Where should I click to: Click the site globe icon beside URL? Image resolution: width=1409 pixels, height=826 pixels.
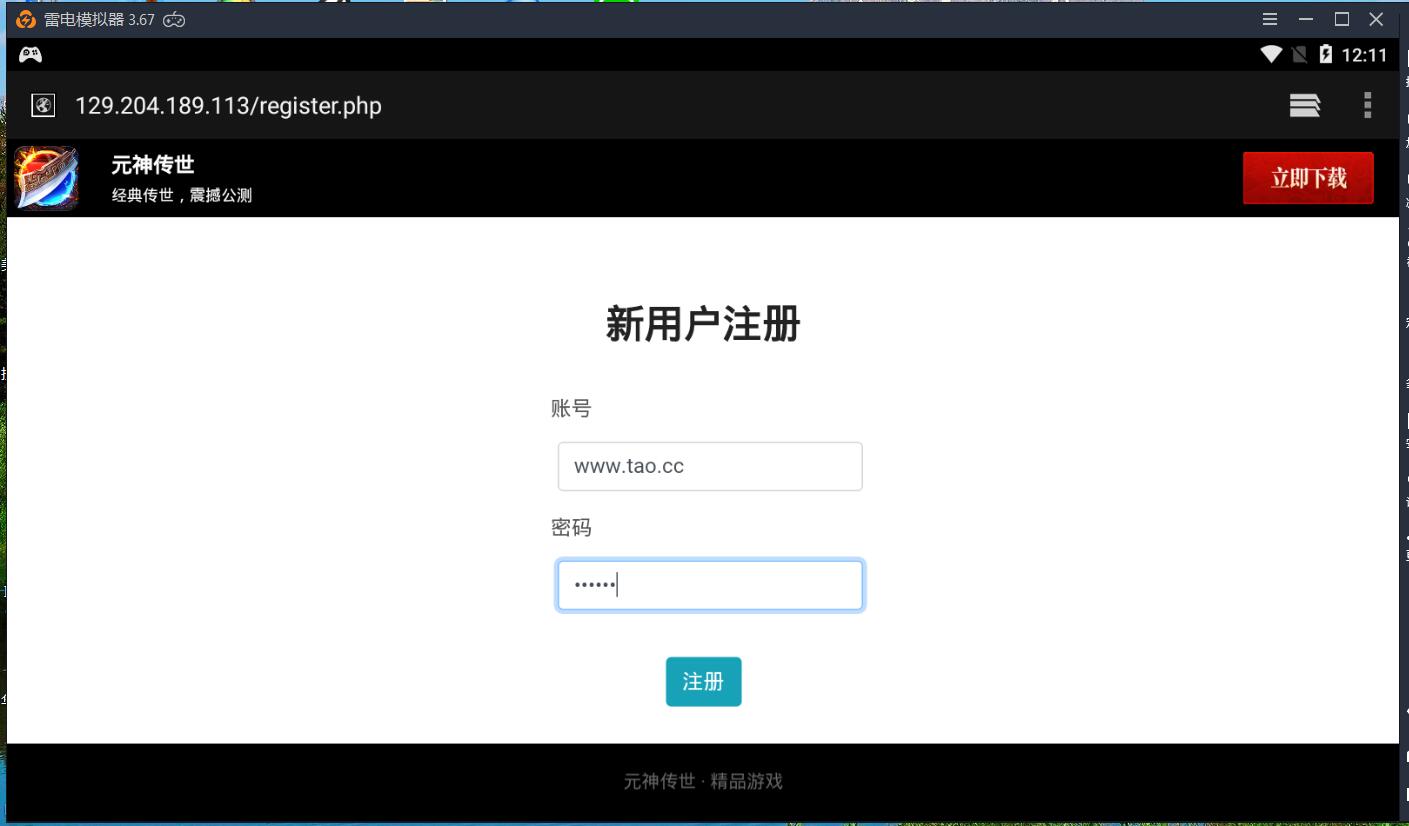point(43,105)
